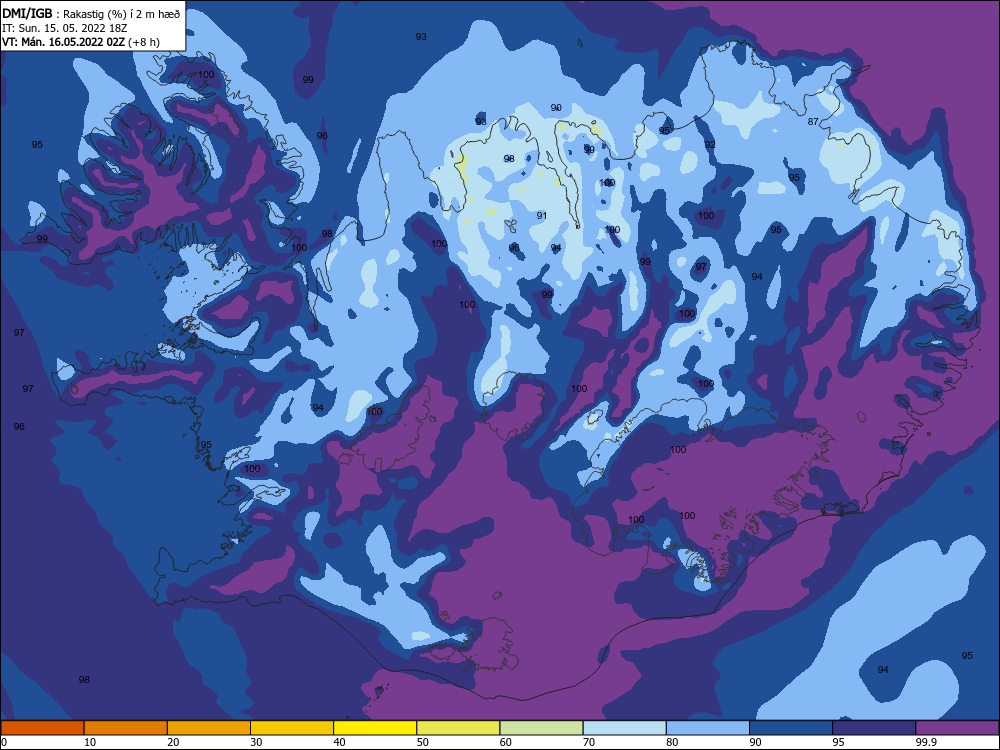
Task: Select the navy 95–99.9 legend swatch
Action: 874,728
